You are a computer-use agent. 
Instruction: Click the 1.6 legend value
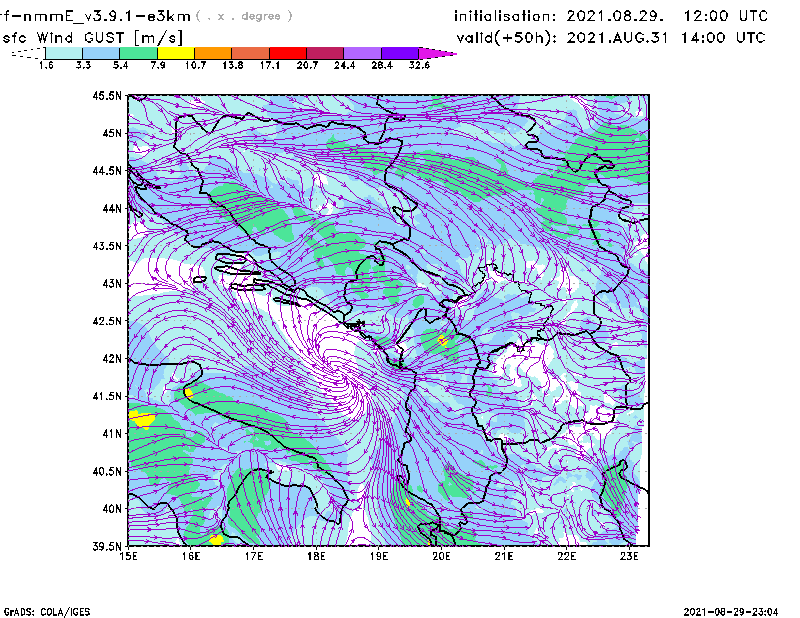(46, 65)
